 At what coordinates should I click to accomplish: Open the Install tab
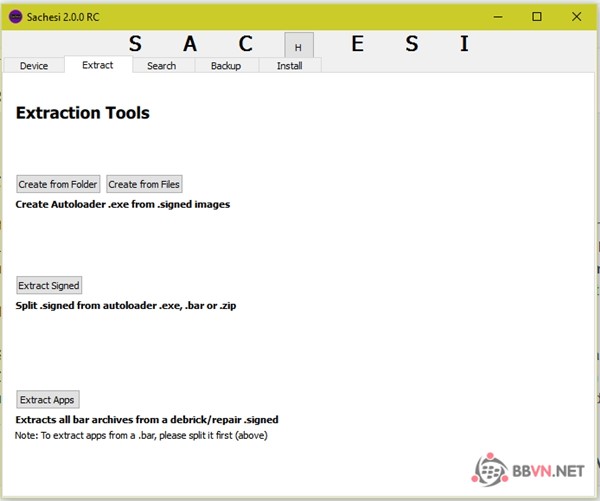290,66
